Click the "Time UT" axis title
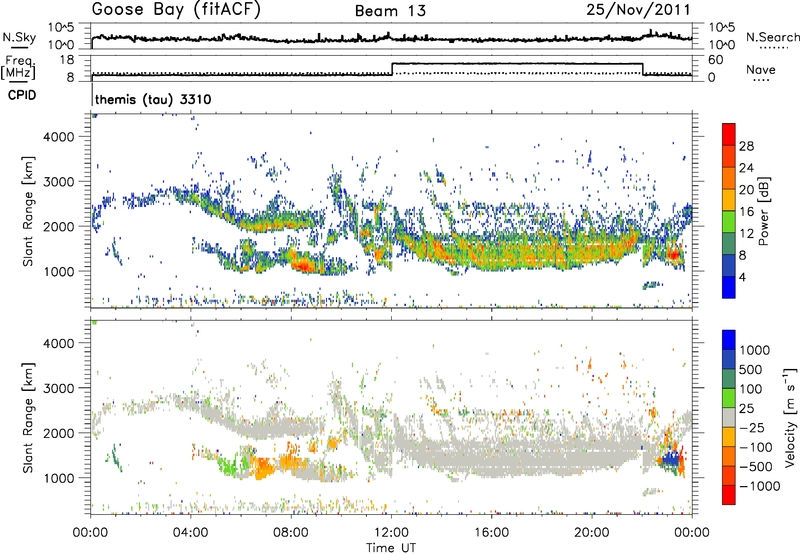The image size is (800, 554). click(x=391, y=548)
